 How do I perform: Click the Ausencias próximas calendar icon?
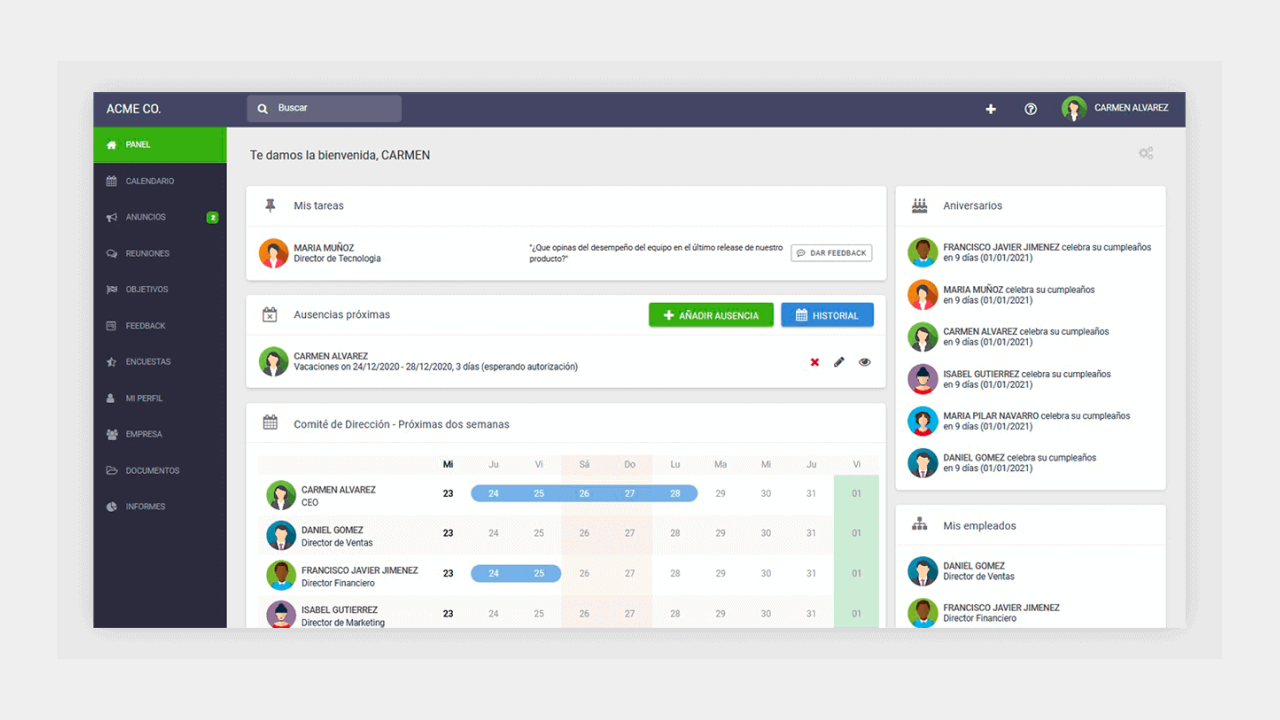click(270, 314)
